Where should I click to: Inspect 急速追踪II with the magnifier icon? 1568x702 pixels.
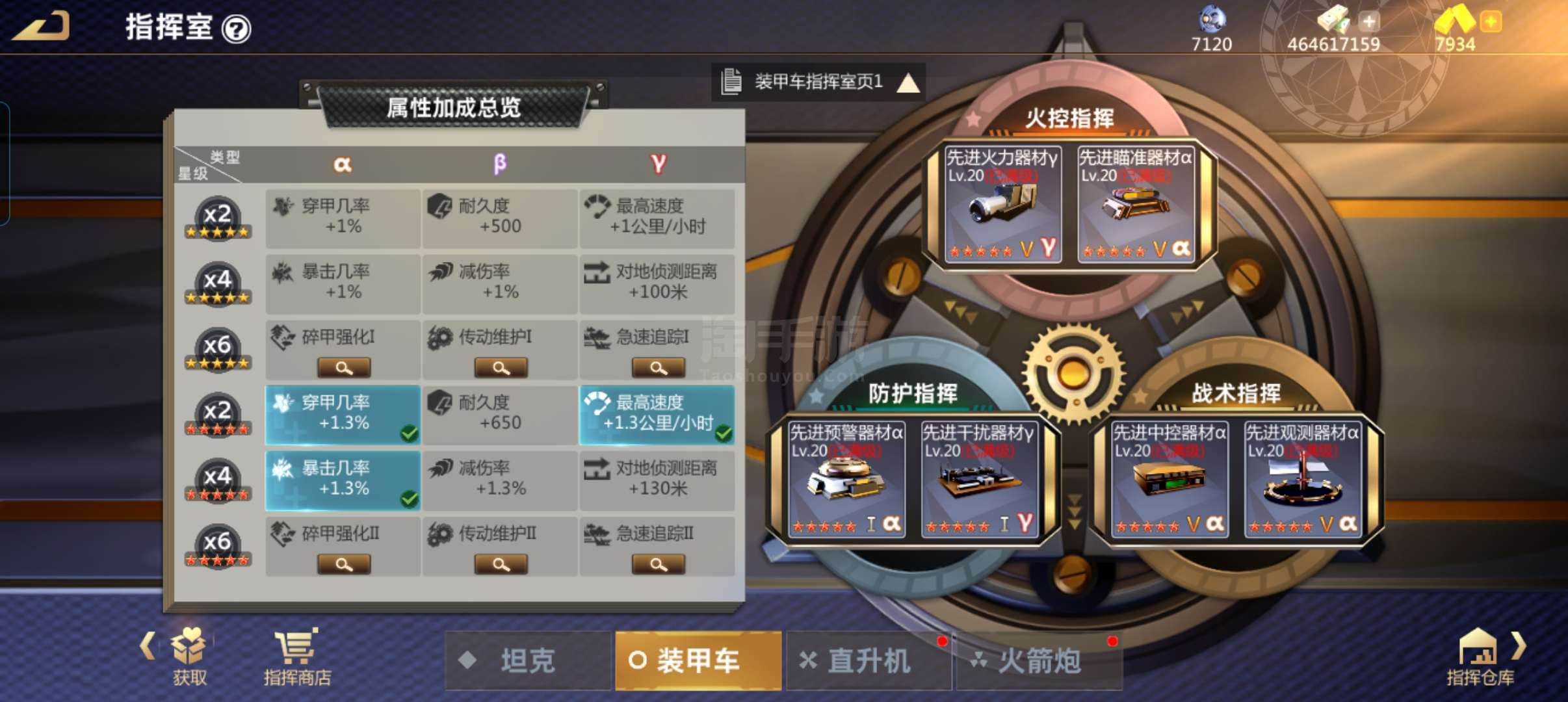pyautogui.click(x=659, y=564)
